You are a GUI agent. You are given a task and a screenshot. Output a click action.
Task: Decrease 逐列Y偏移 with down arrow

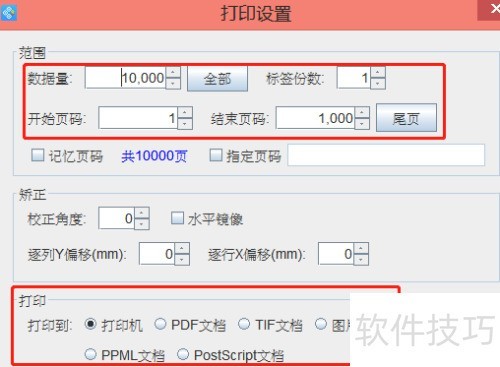pyautogui.click(x=182, y=259)
